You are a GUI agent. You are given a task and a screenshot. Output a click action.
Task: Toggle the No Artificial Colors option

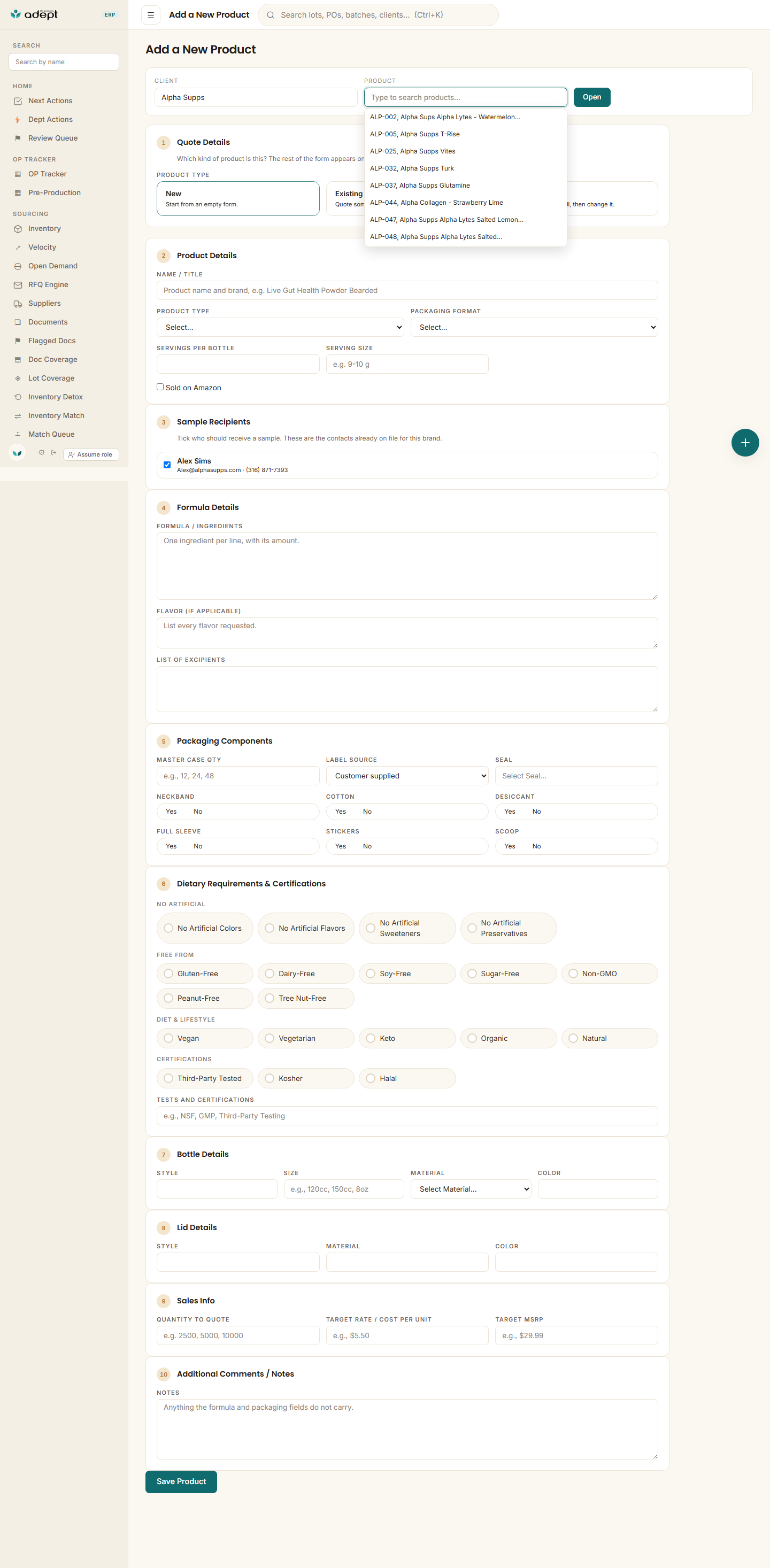pos(204,928)
